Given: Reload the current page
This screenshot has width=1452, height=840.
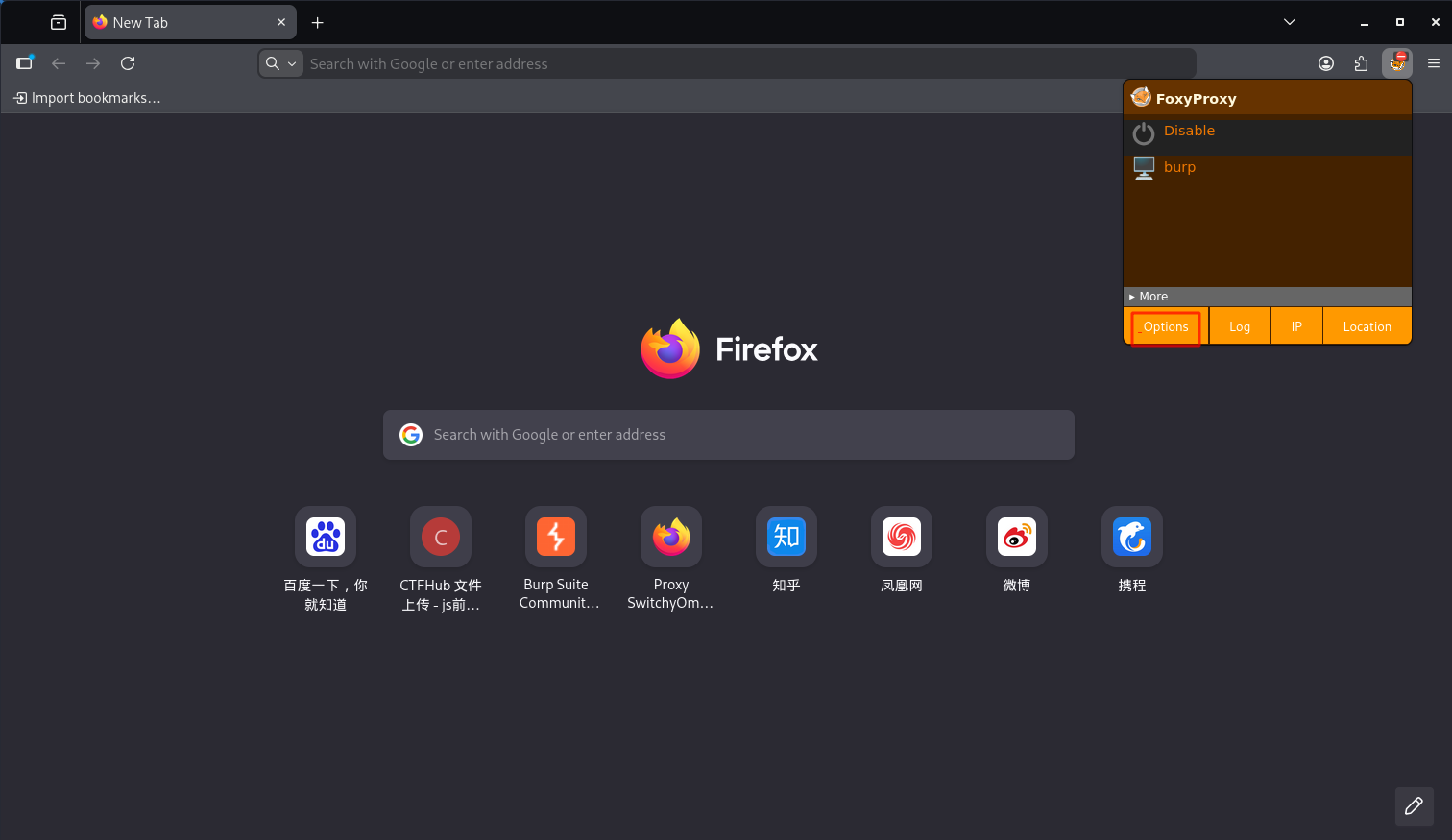Looking at the screenshot, I should 128,63.
